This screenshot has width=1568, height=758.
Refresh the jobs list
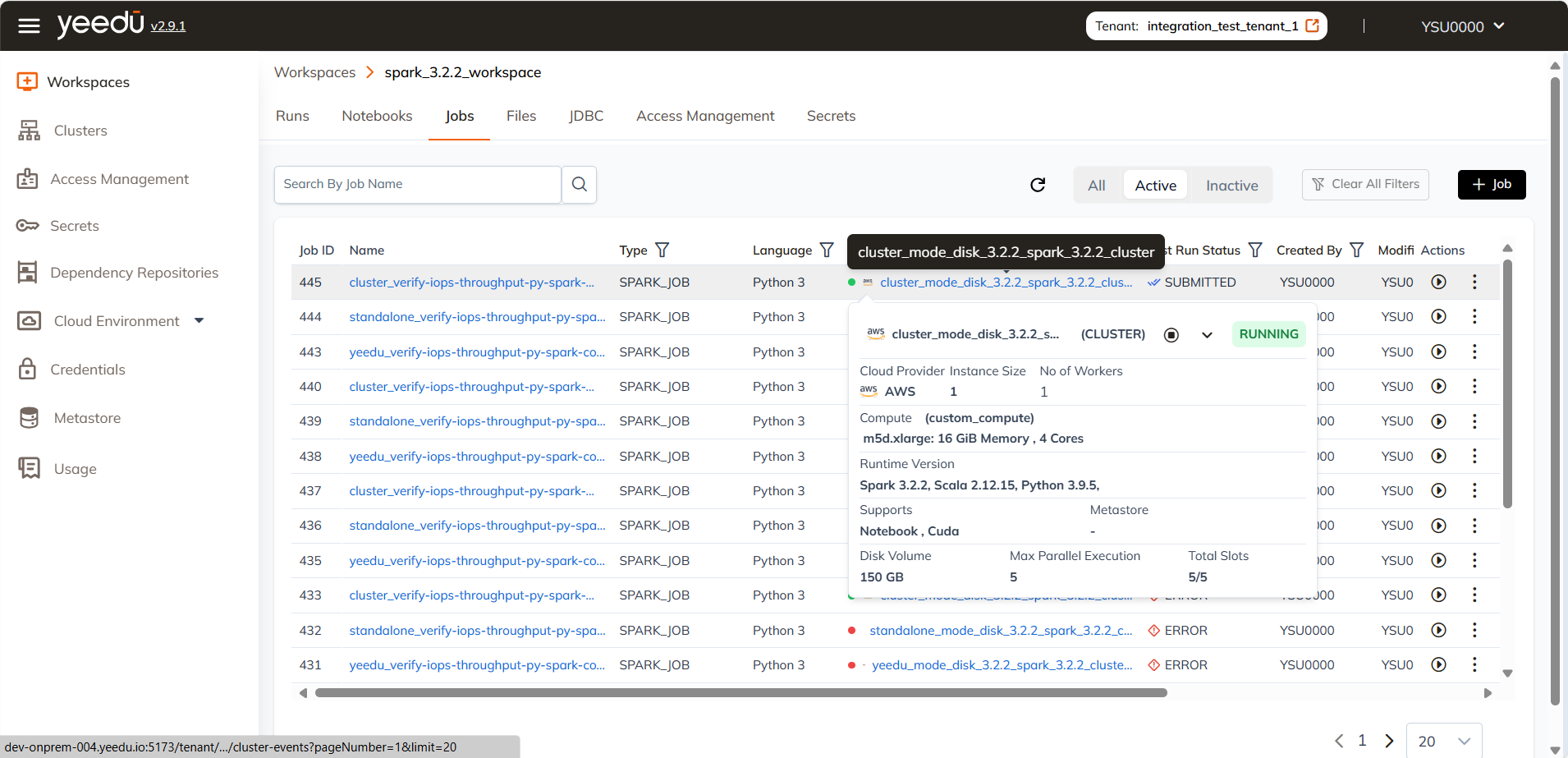tap(1037, 185)
